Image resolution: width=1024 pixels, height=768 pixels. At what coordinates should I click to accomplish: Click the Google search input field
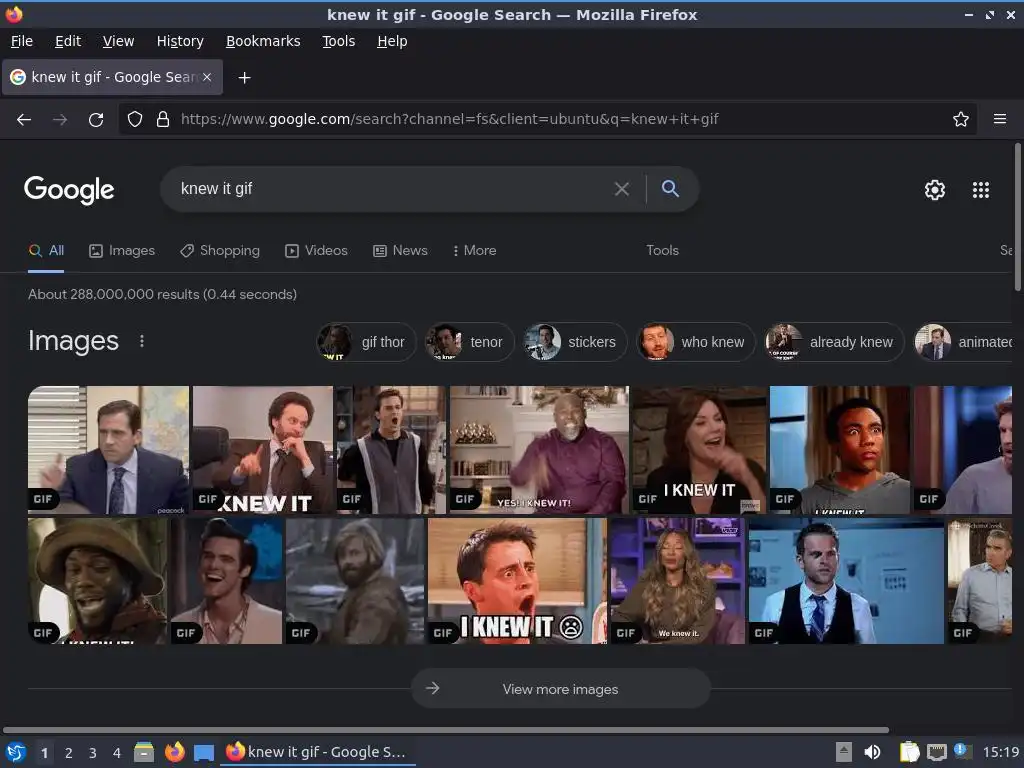[x=392, y=189]
